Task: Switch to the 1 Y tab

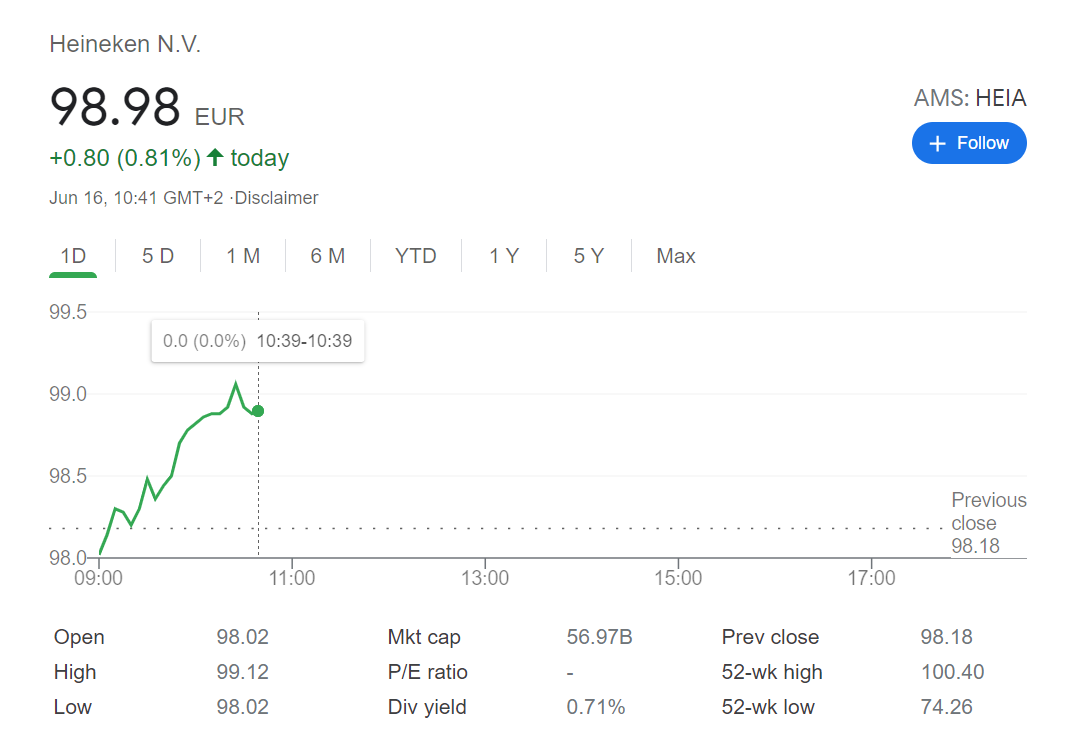Action: click(504, 256)
